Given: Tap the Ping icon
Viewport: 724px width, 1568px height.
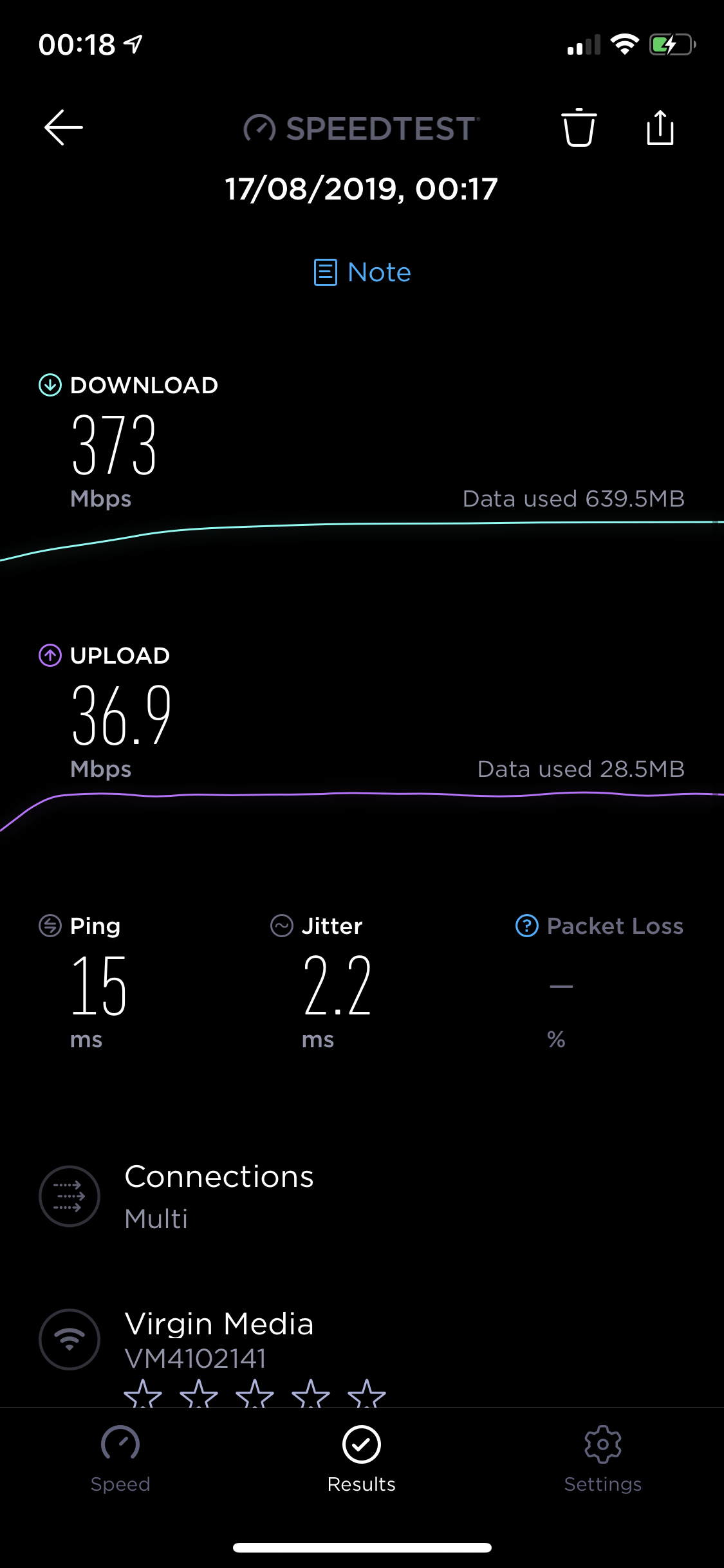Looking at the screenshot, I should (50, 926).
